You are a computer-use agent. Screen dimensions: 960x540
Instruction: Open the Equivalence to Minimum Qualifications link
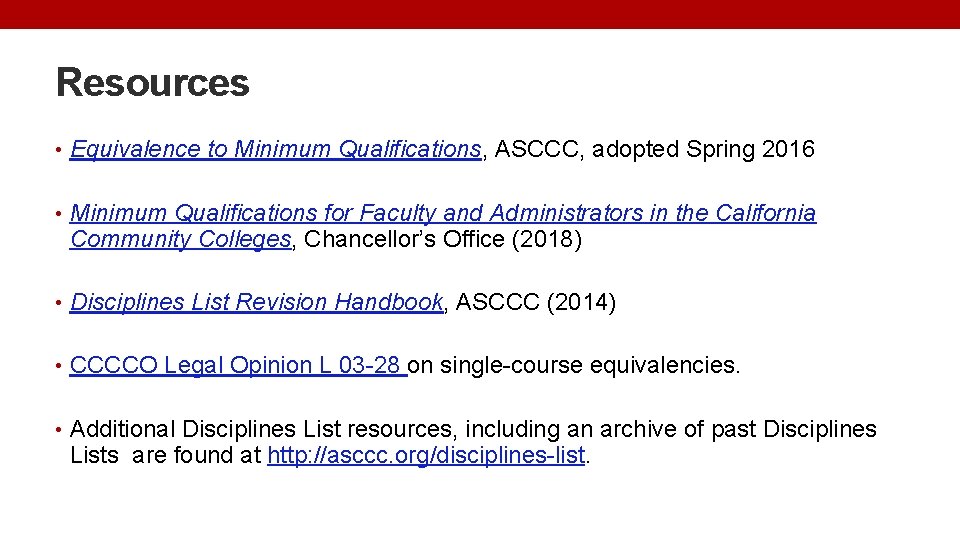tap(276, 150)
